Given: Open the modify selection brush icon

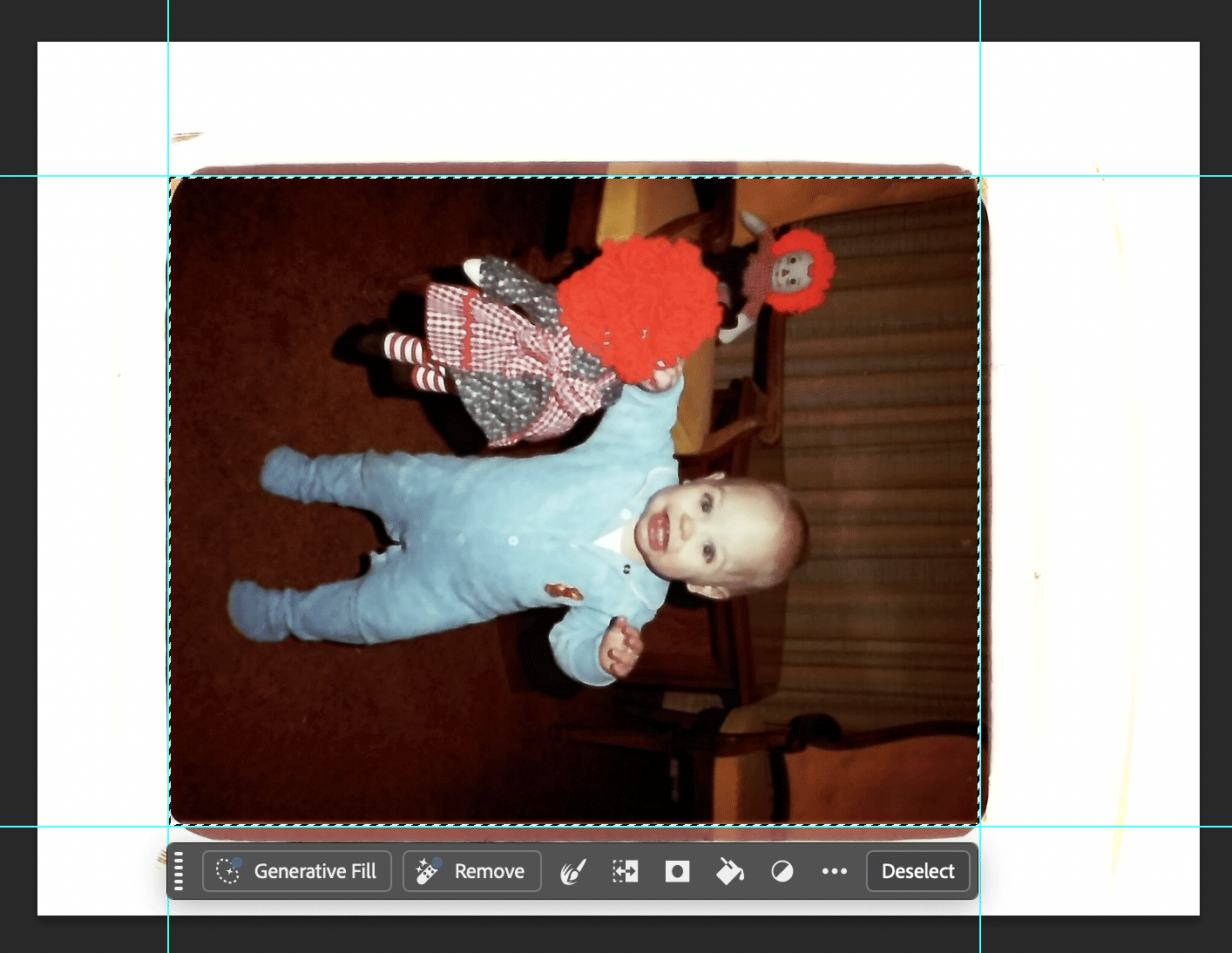Looking at the screenshot, I should click(572, 871).
